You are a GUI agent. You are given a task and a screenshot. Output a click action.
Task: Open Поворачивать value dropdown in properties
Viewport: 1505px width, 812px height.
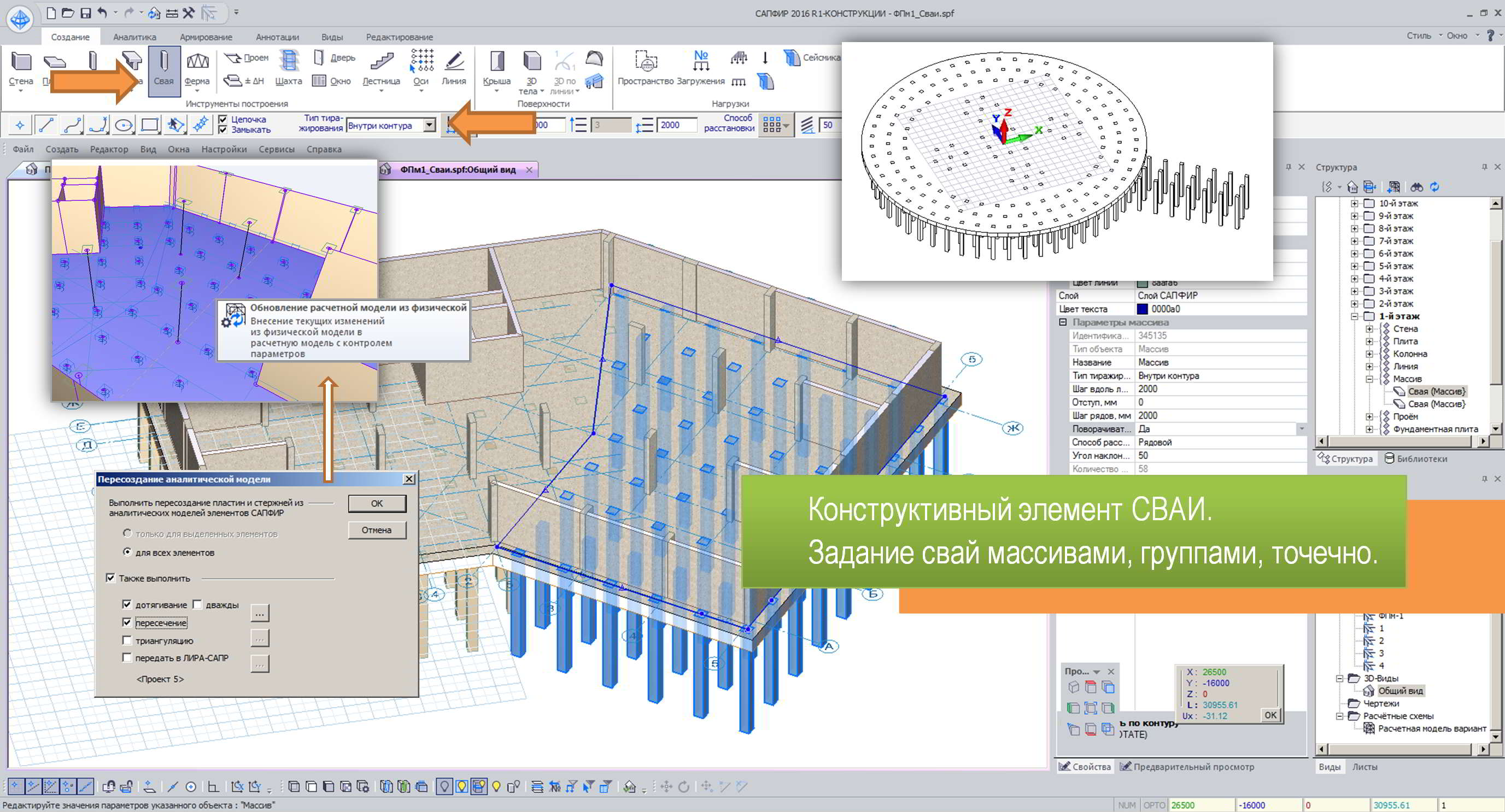point(1301,429)
